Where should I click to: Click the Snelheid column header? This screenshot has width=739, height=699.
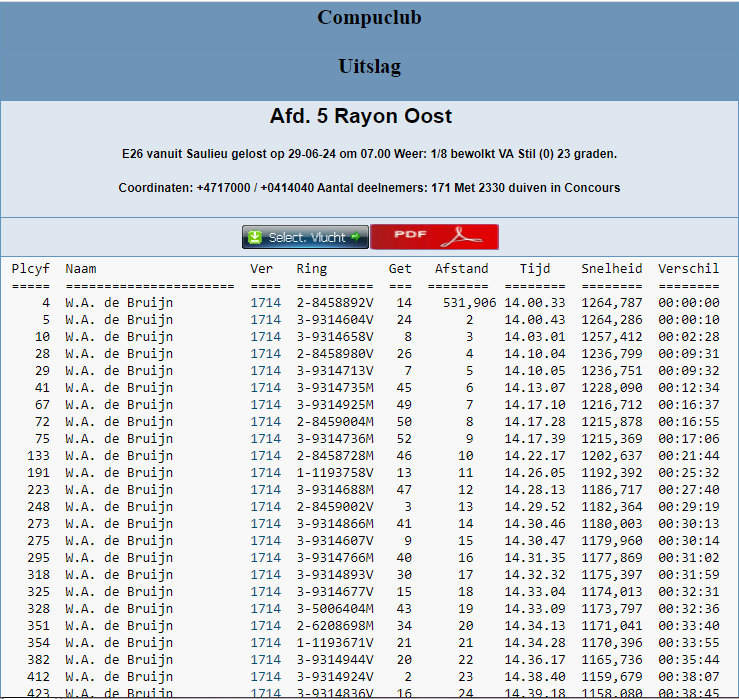click(x=611, y=268)
